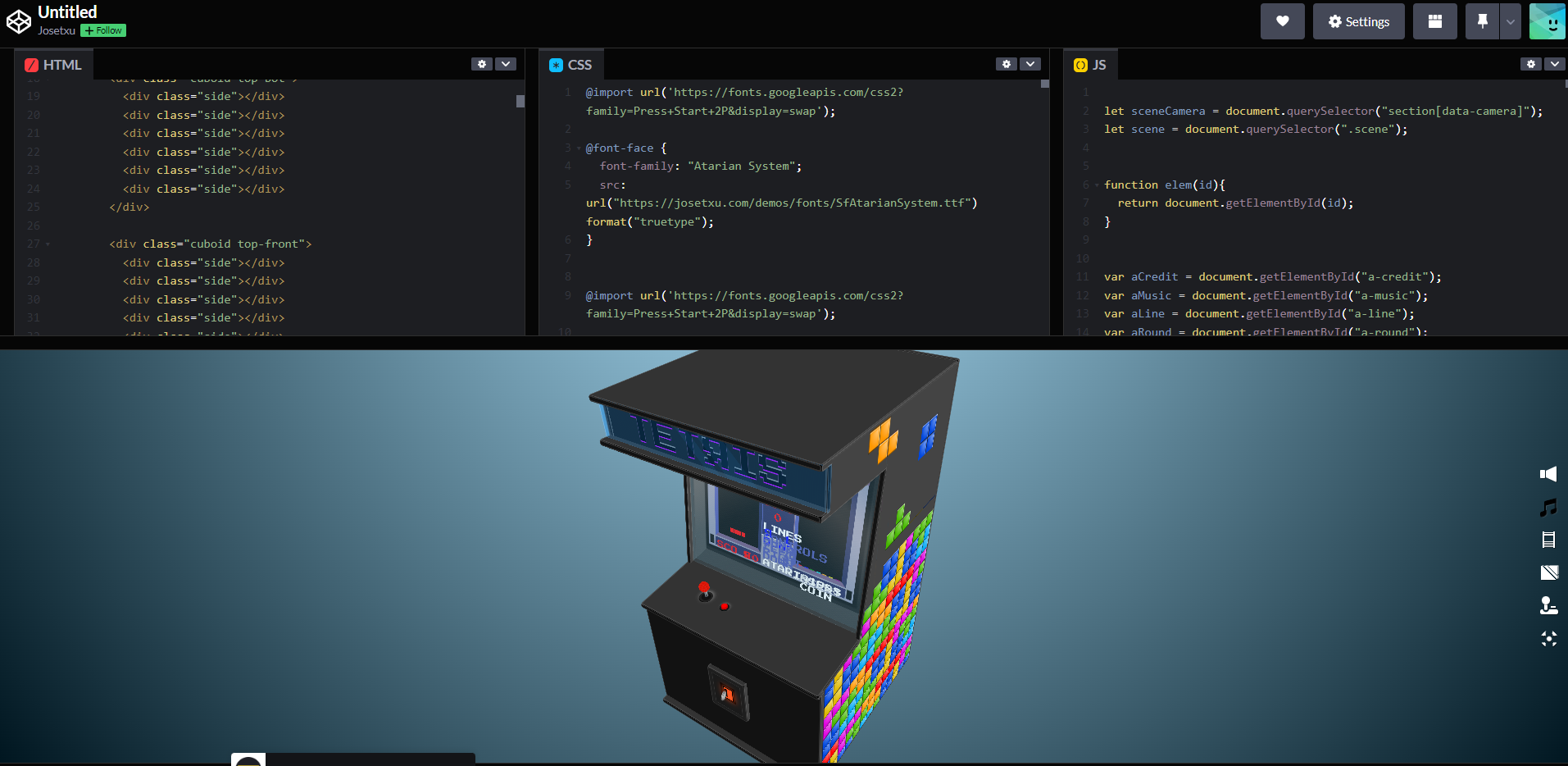Pin this pen with pin icon
Viewport: 1568px width, 766px height.
coord(1482,21)
